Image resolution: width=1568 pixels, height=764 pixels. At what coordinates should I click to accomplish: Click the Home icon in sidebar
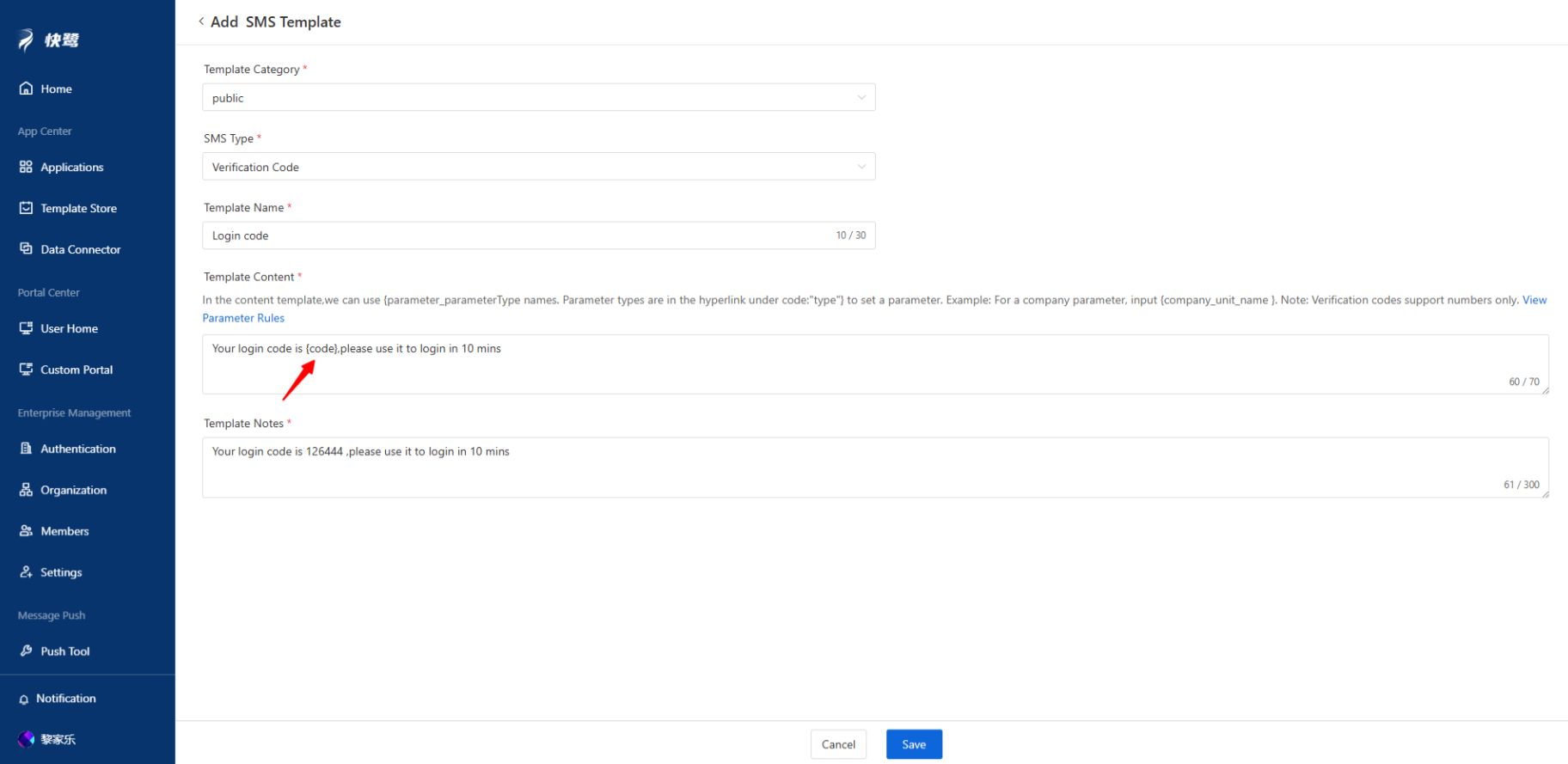26,89
